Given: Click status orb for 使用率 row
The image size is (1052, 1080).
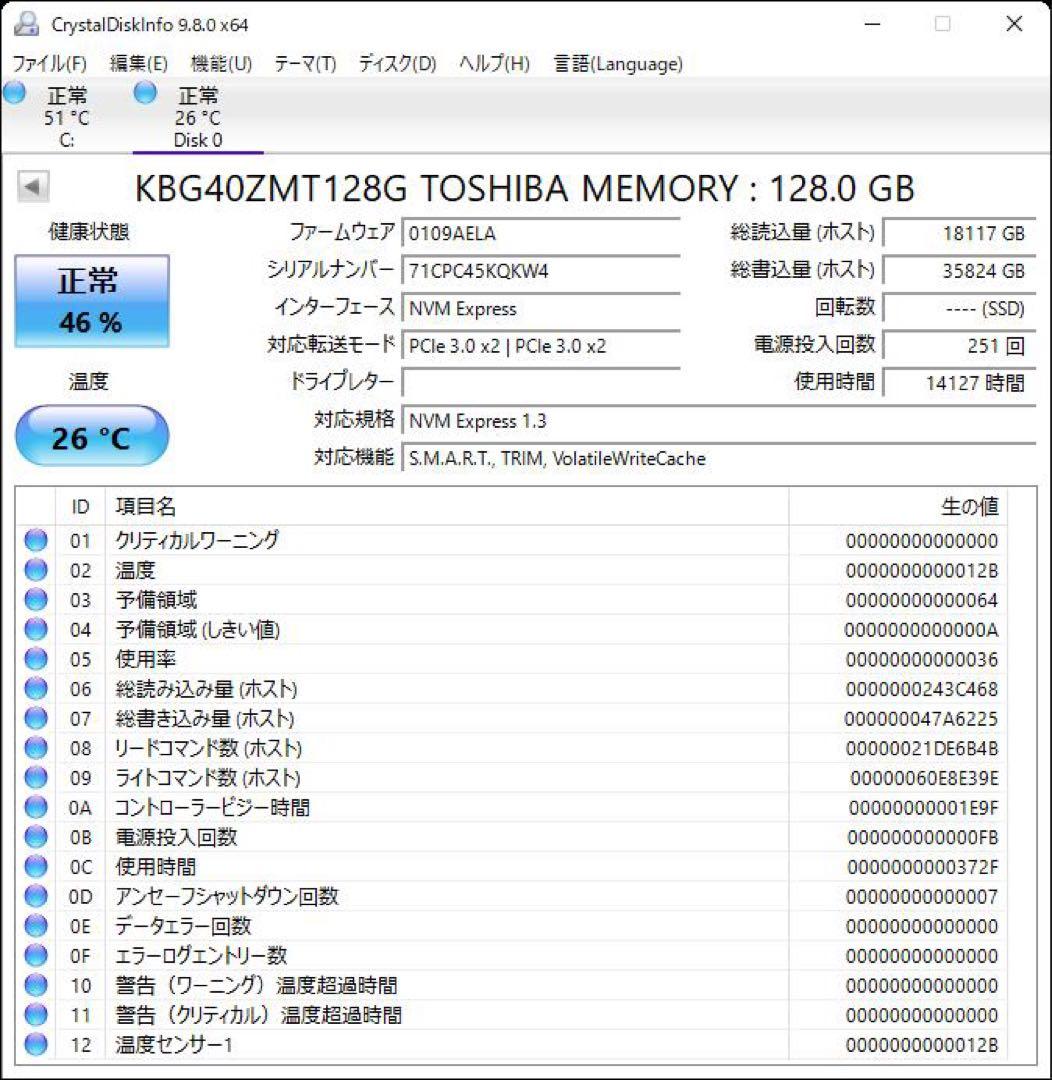Looking at the screenshot, I should point(36,659).
